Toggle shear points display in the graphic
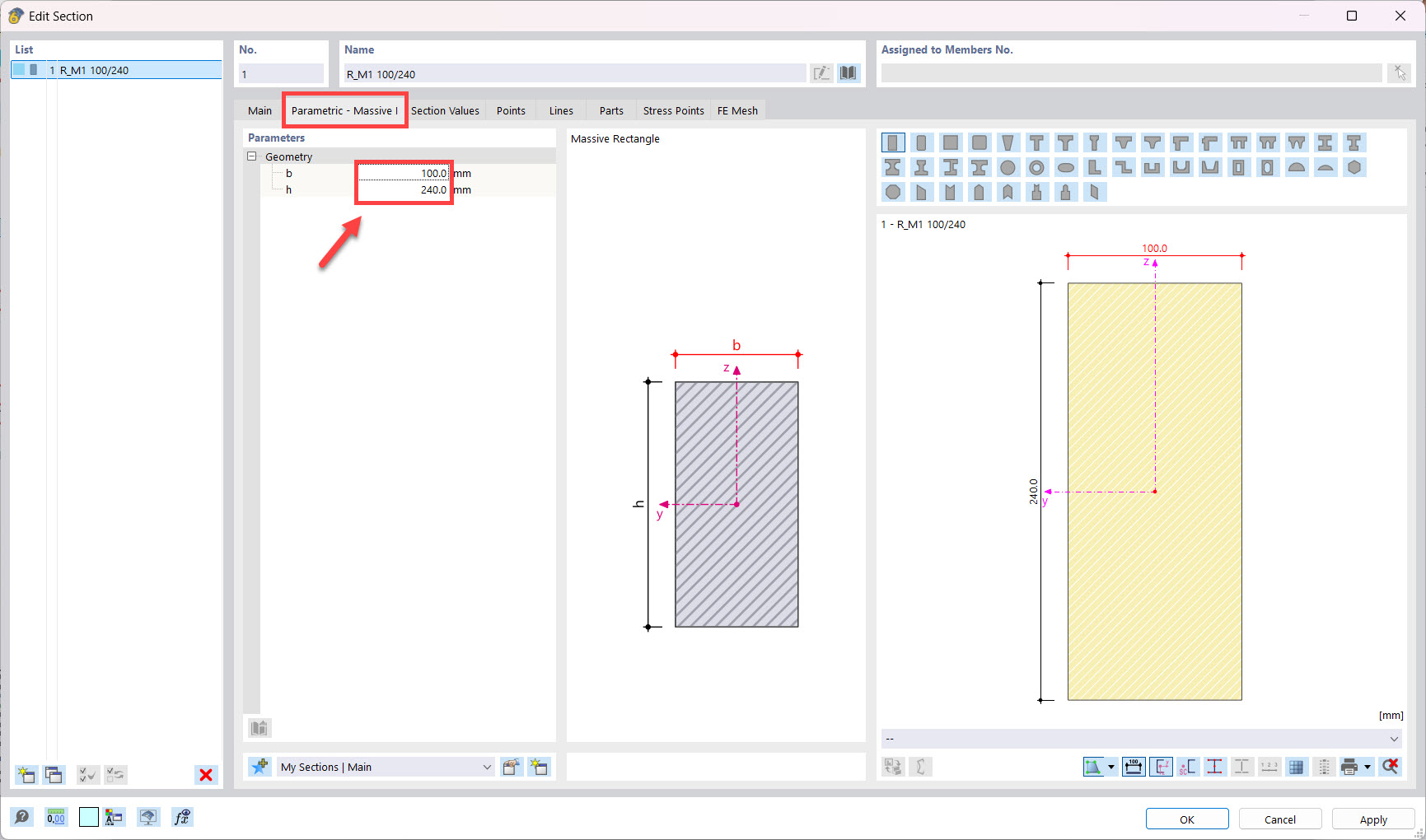The image size is (1426, 840). 1188,767
